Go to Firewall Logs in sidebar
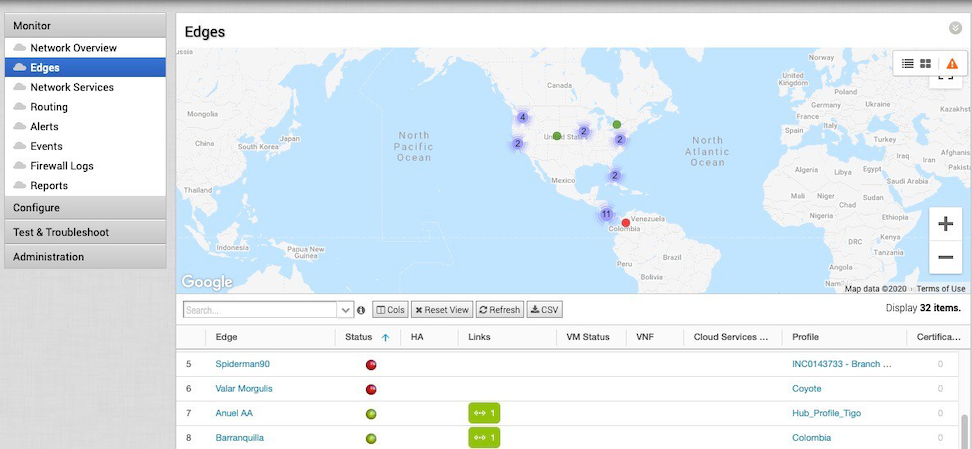 61,166
